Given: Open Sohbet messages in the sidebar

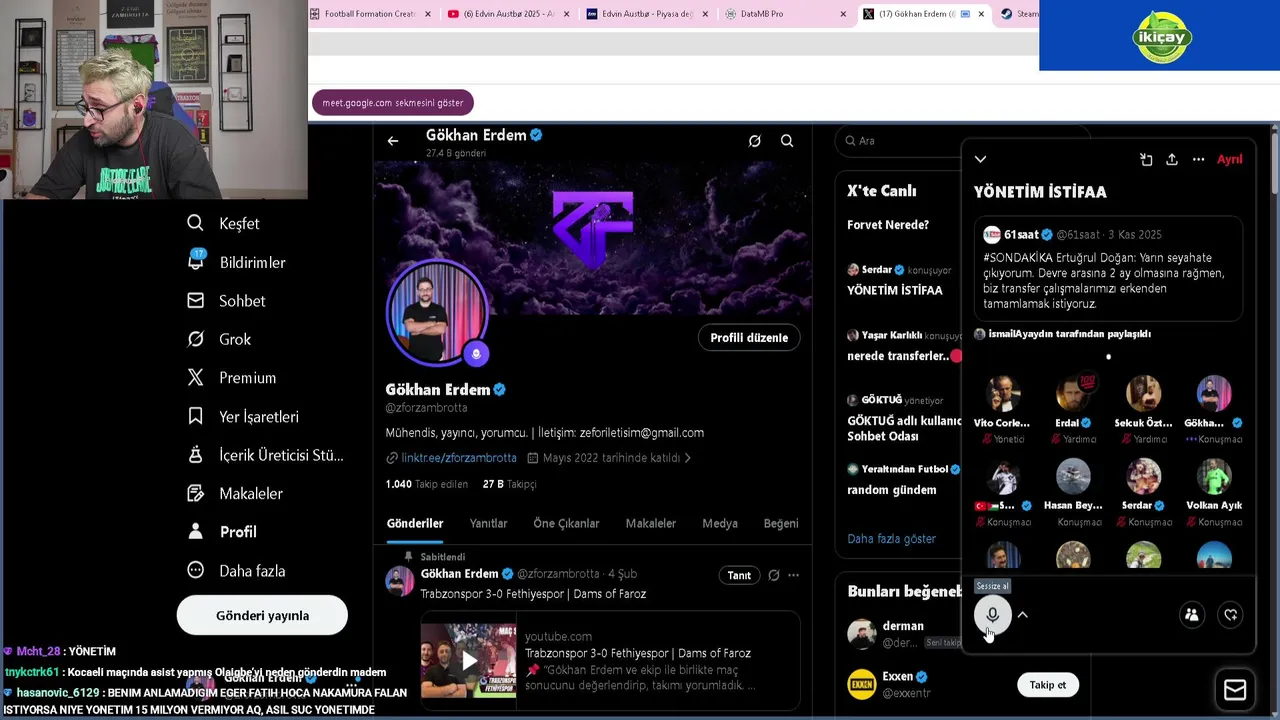Looking at the screenshot, I should 227,300.
